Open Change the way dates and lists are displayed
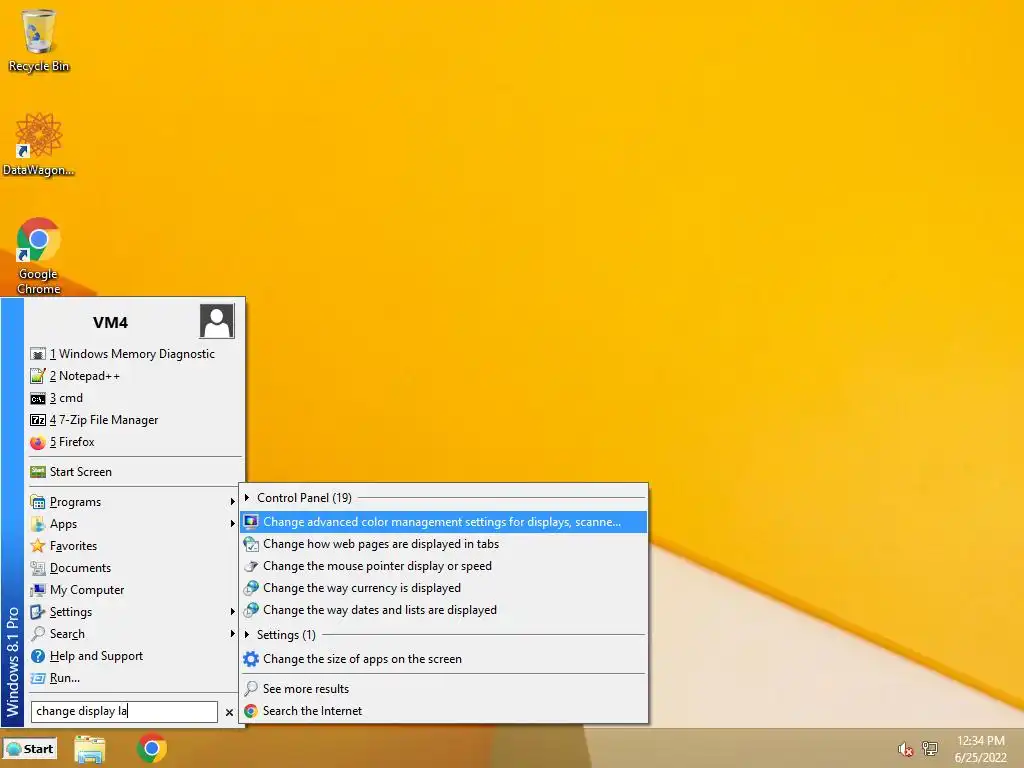The width and height of the screenshot is (1024, 768). (x=444, y=610)
